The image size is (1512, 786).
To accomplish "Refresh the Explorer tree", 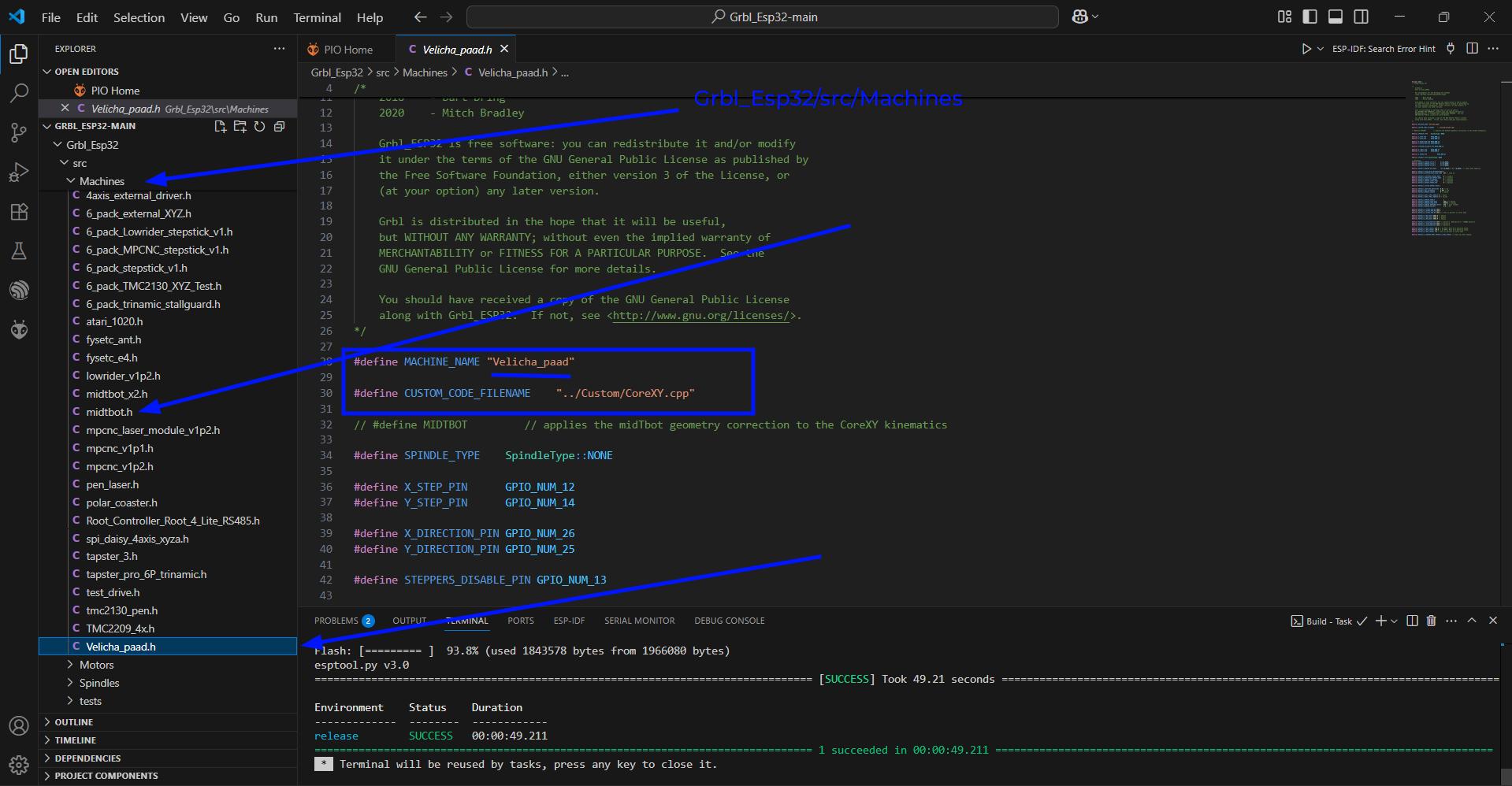I will tap(259, 126).
